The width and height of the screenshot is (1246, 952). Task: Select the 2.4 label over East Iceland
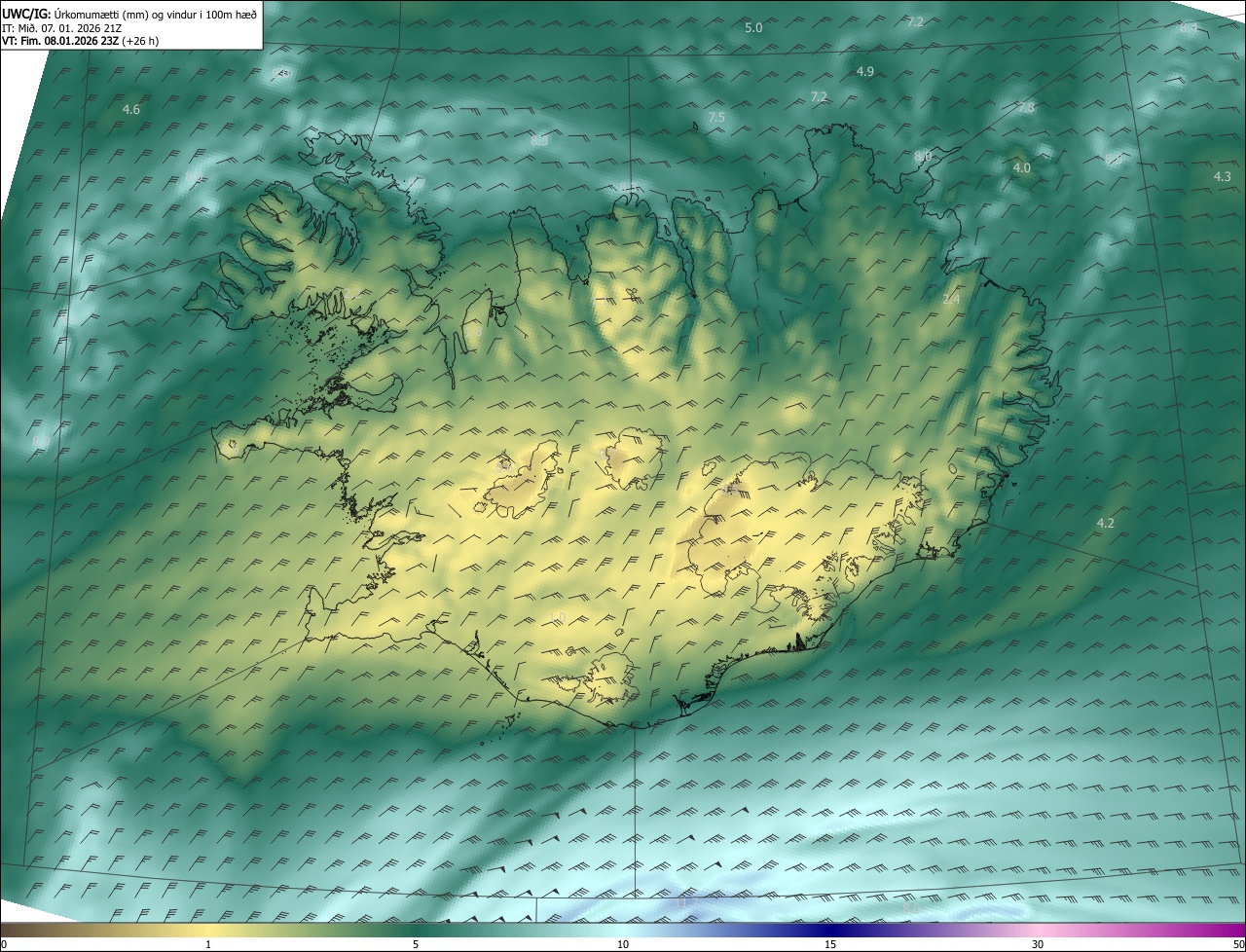951,300
